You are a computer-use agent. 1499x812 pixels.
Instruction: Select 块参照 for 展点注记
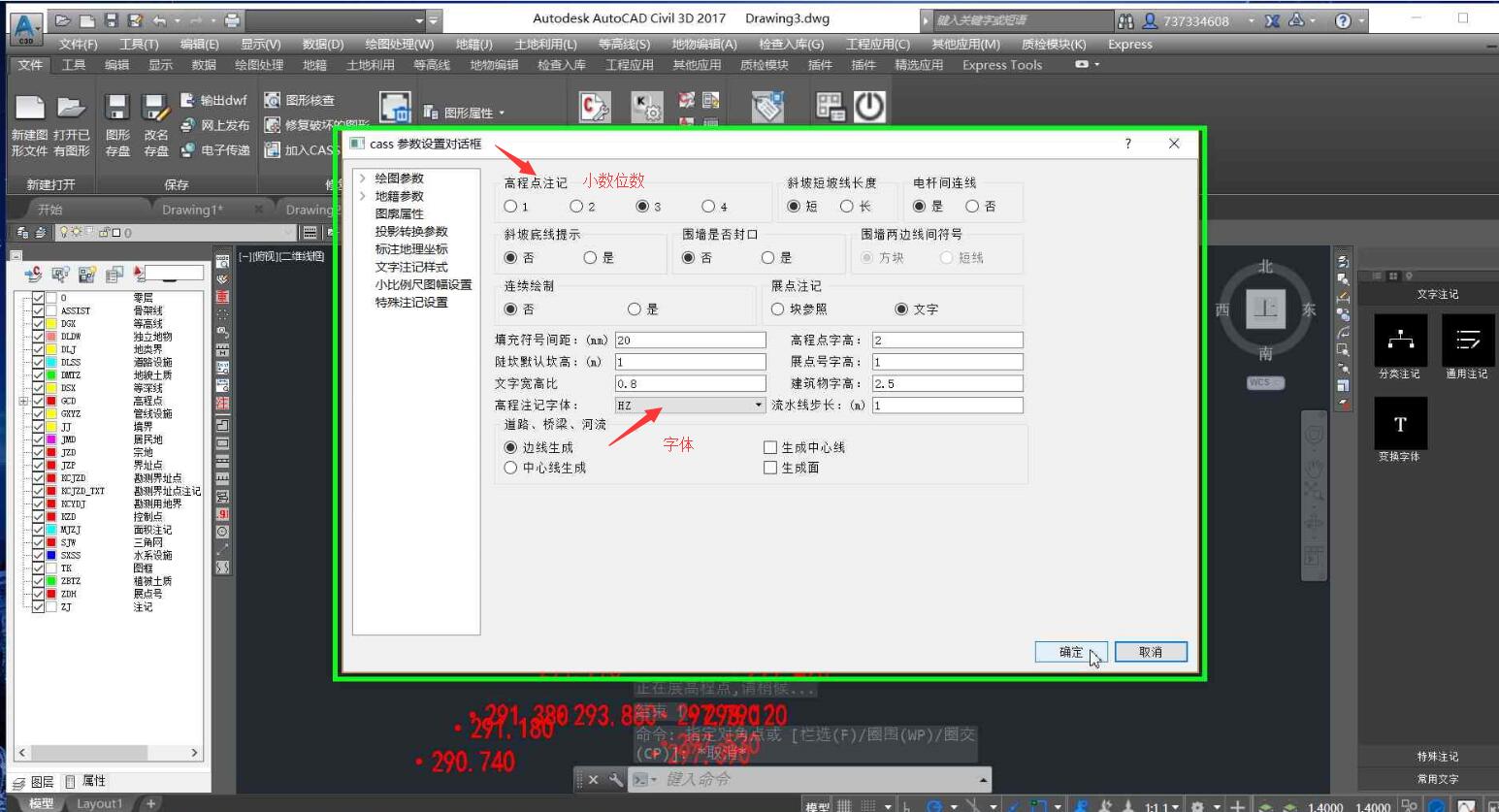click(778, 309)
